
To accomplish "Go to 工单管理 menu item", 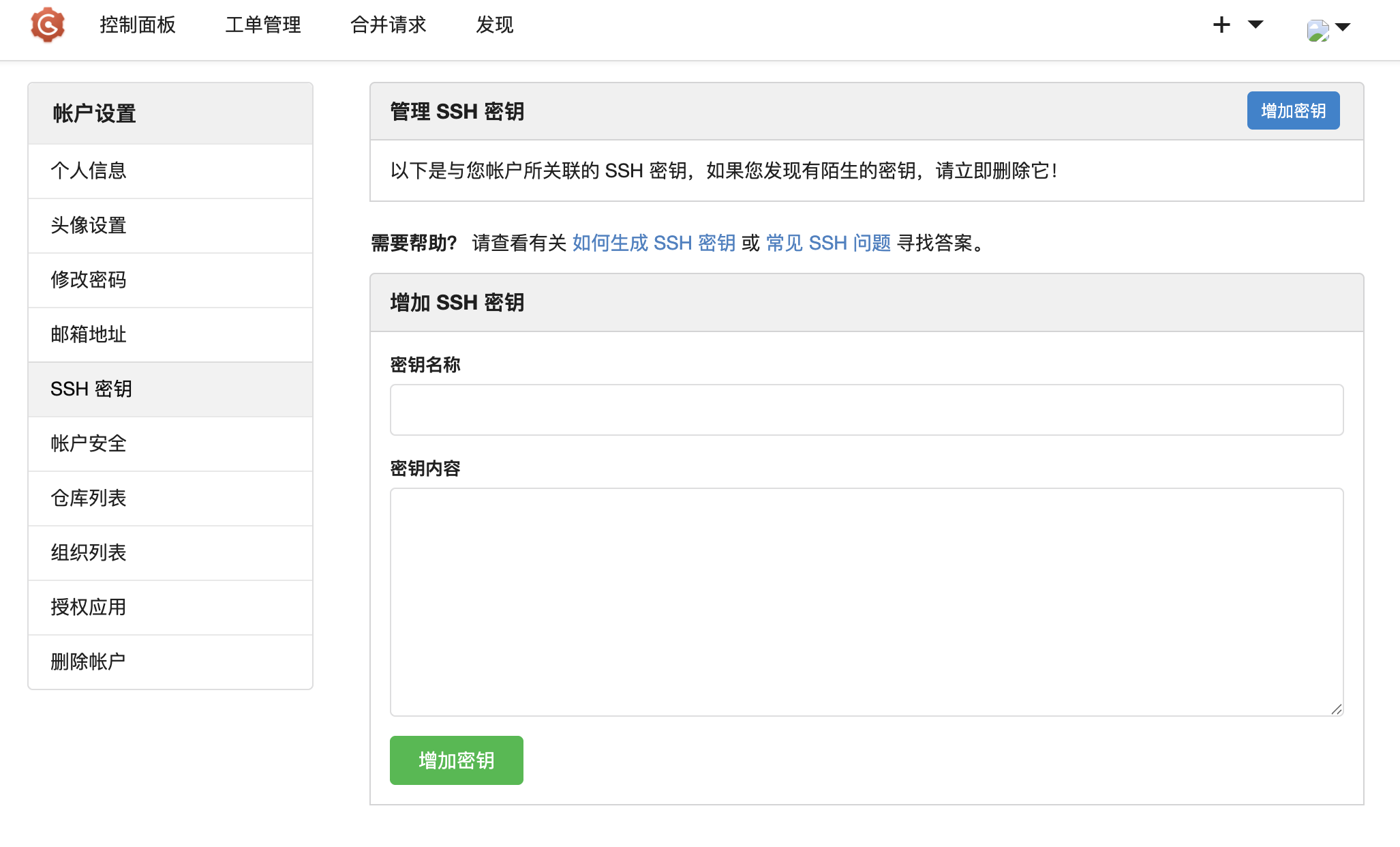I will (263, 25).
